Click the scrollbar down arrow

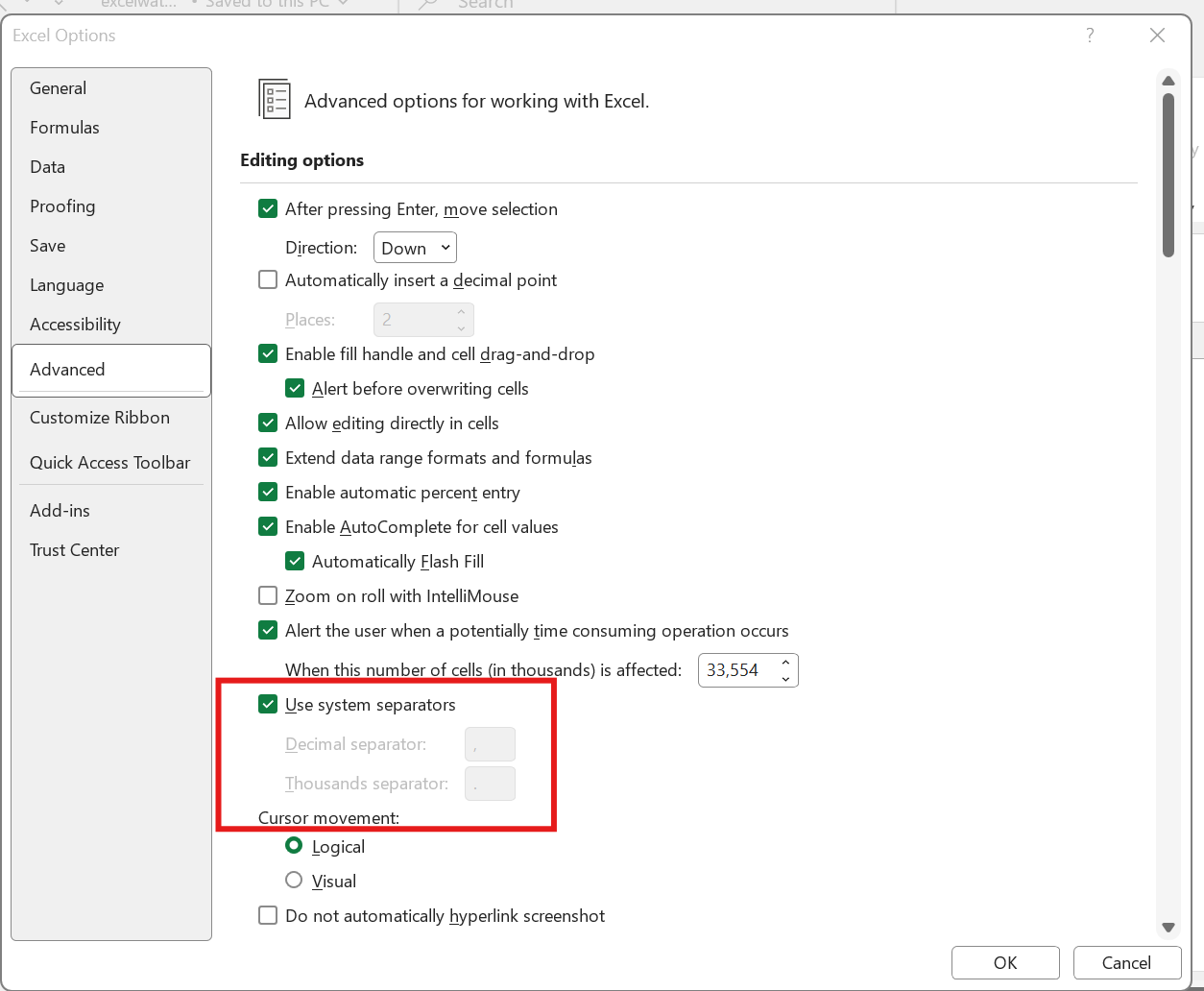pyautogui.click(x=1168, y=928)
